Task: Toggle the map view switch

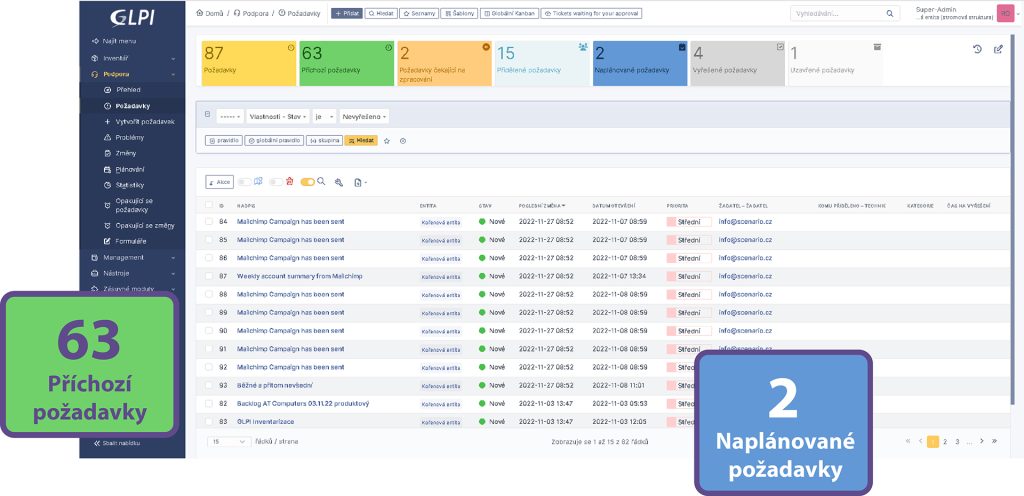Action: [x=246, y=182]
